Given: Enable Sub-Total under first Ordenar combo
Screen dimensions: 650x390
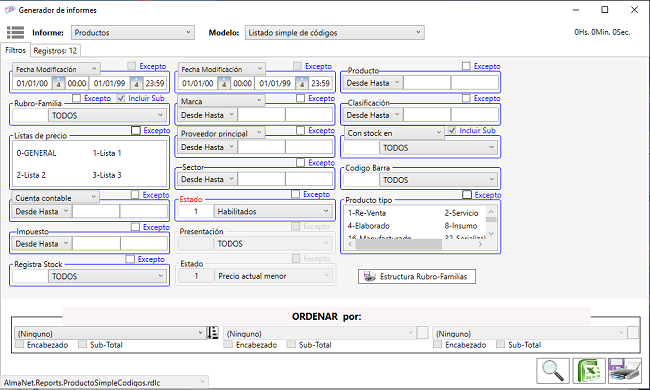Looking at the screenshot, I should [x=82, y=344].
